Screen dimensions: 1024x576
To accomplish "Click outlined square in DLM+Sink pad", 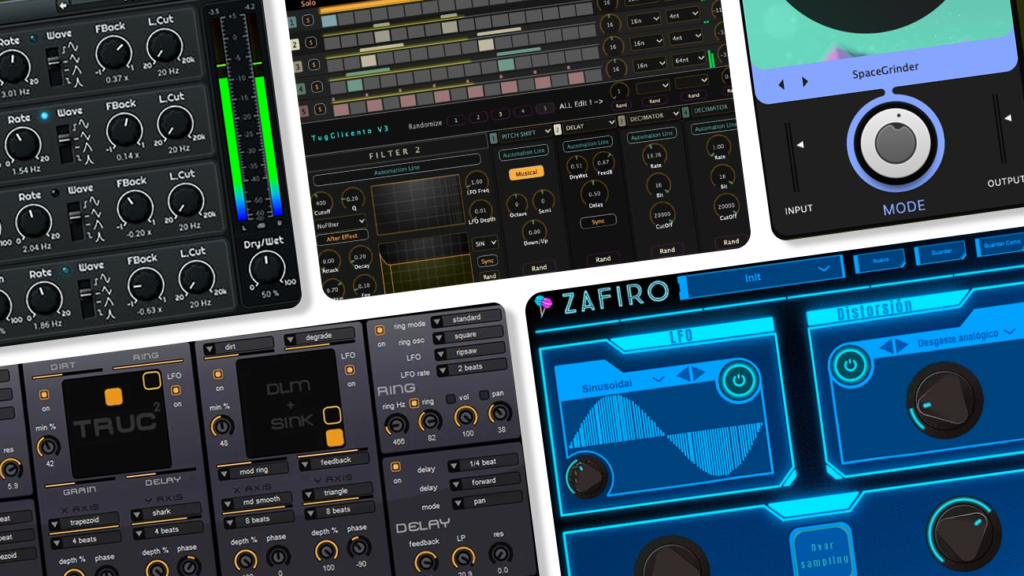I will (x=332, y=415).
